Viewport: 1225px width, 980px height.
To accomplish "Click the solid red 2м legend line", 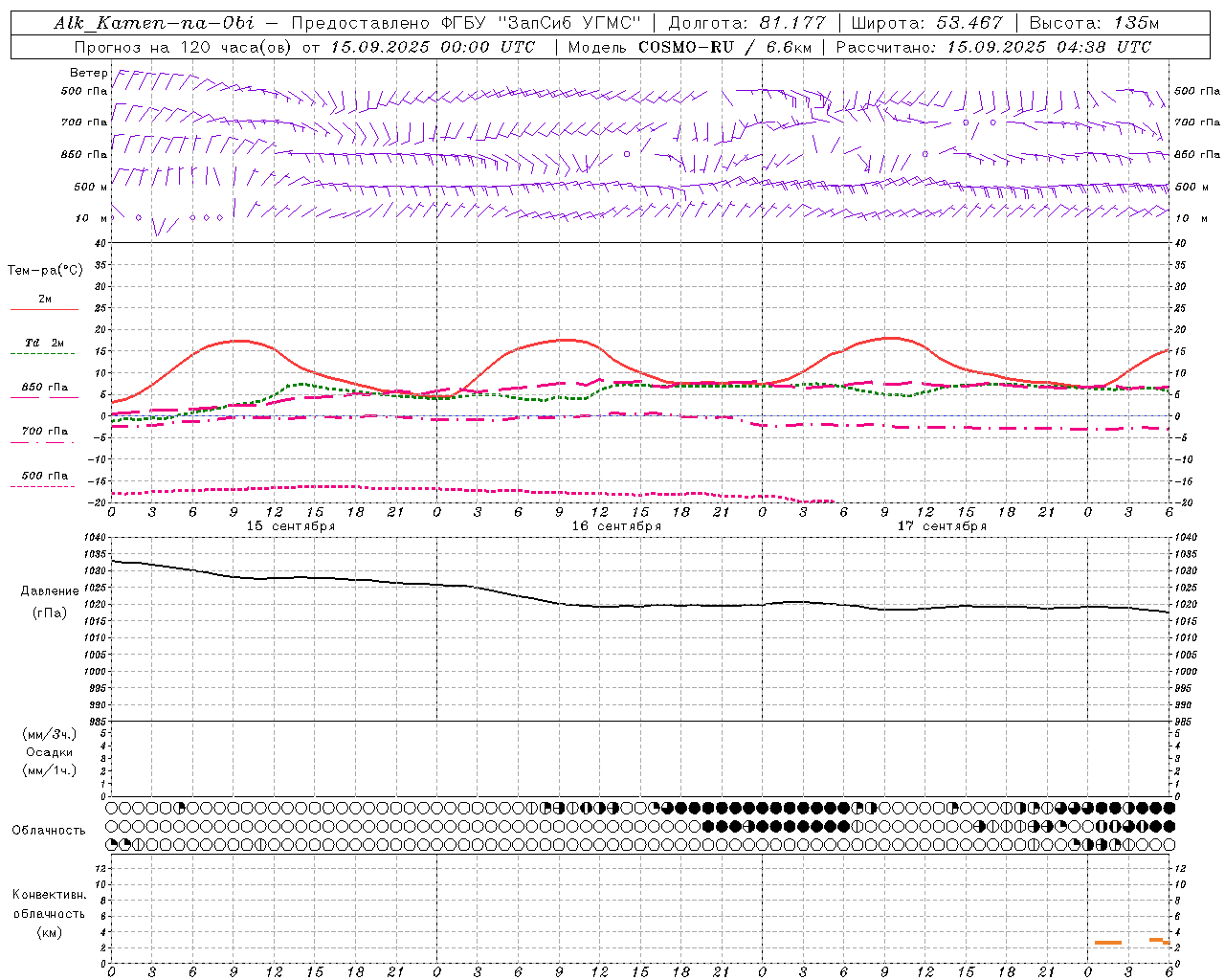I will pos(44,309).
